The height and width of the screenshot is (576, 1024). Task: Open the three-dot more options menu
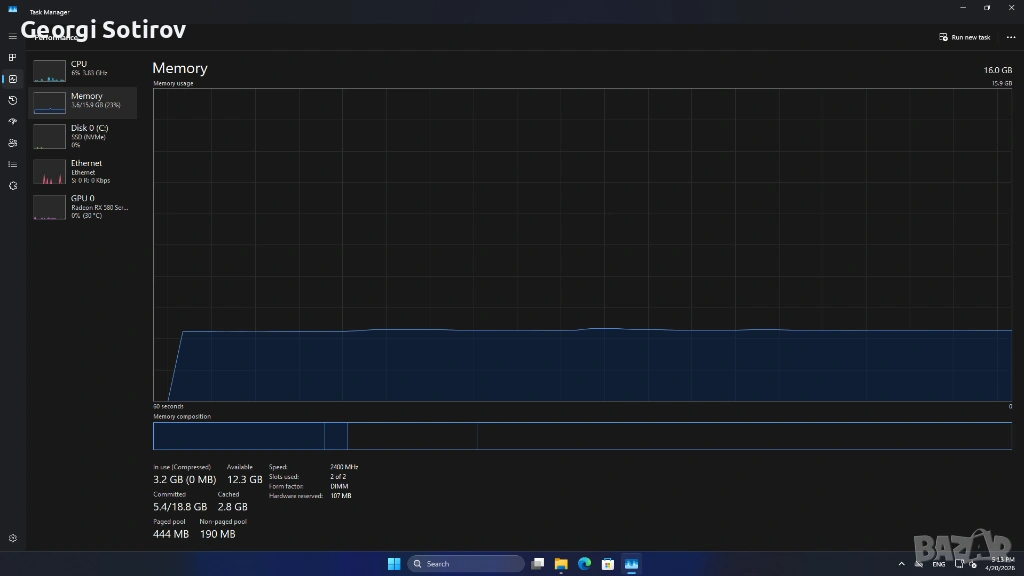[1010, 37]
